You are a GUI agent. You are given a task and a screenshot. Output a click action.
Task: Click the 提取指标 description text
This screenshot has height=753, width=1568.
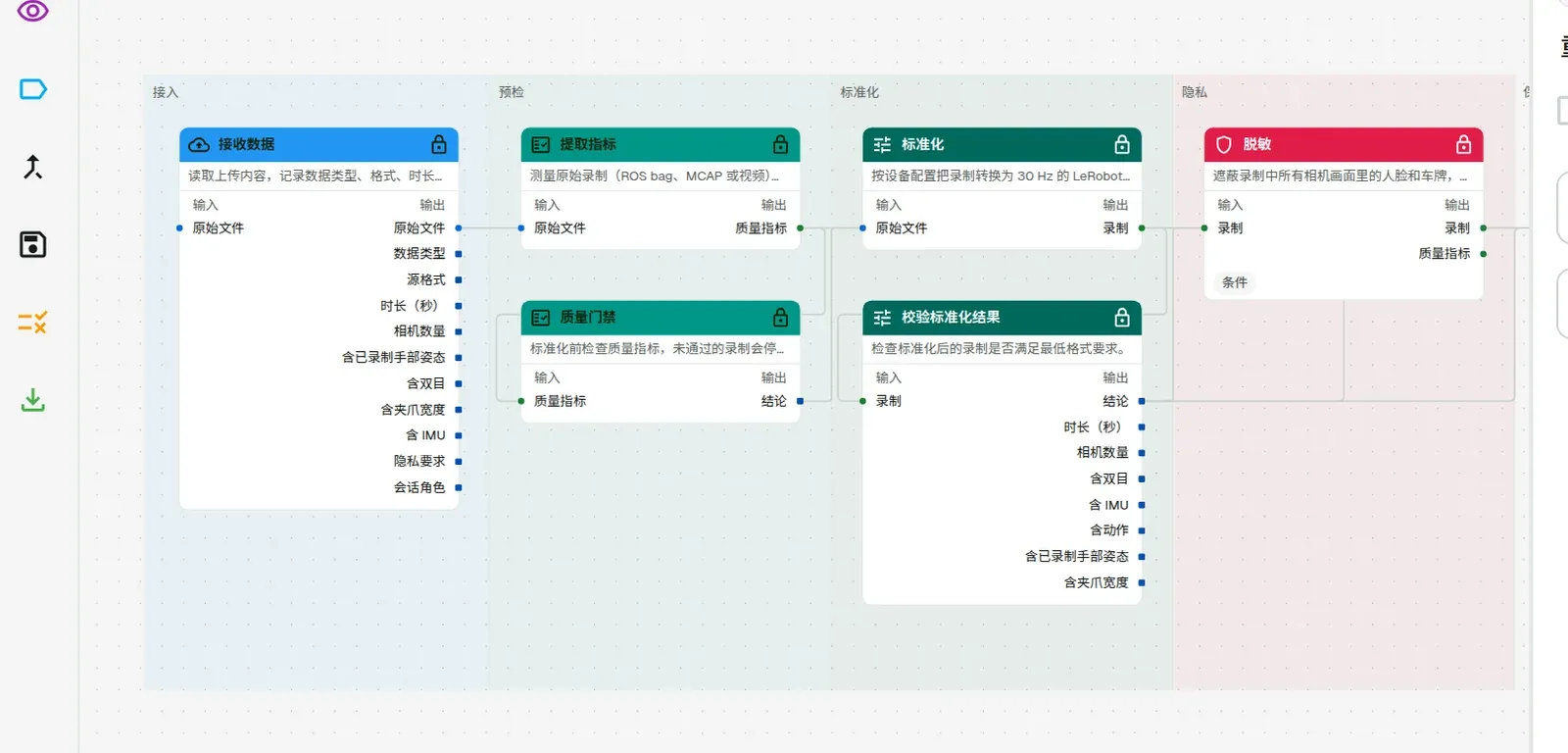click(x=655, y=176)
